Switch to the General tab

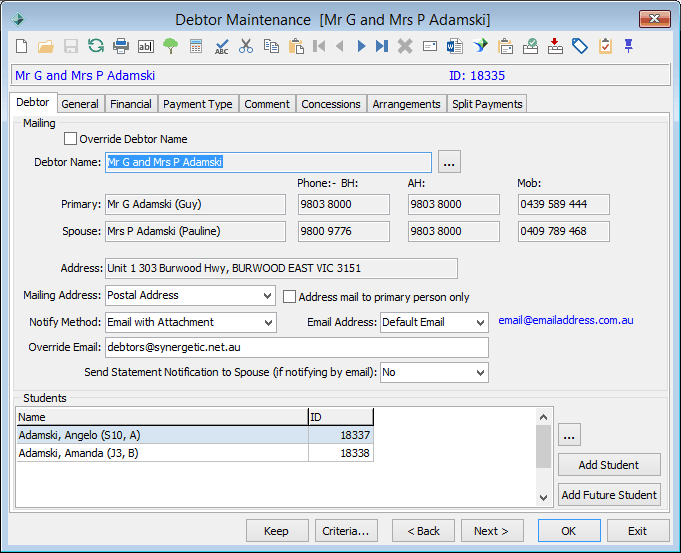point(80,104)
